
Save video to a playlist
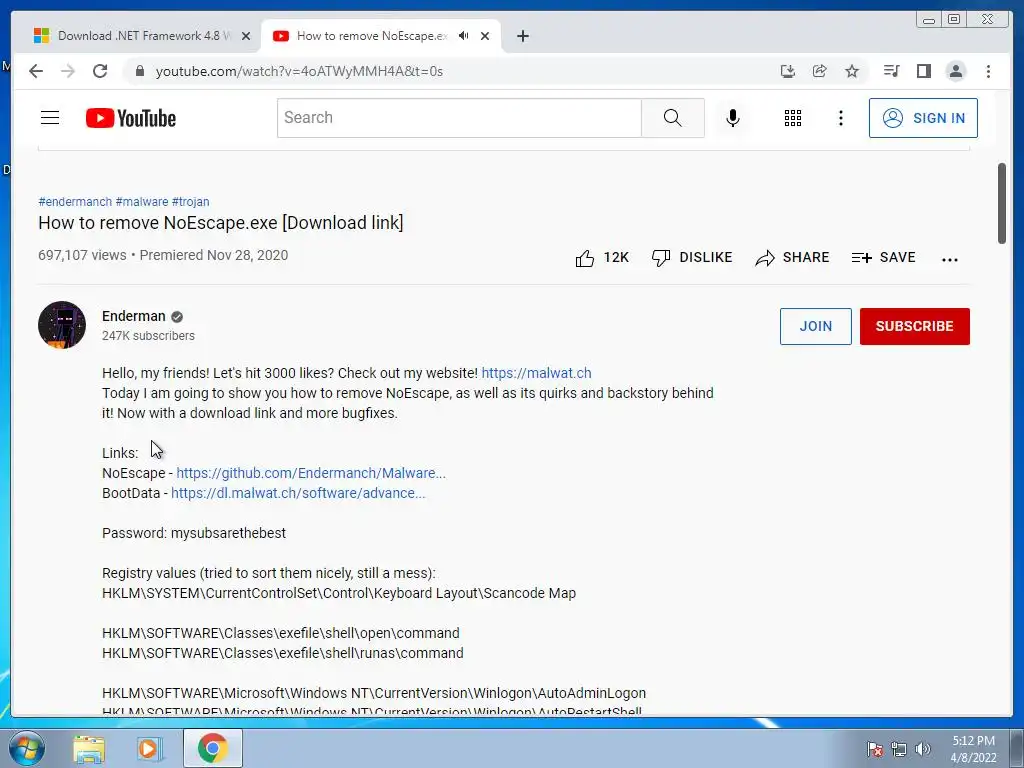883,258
